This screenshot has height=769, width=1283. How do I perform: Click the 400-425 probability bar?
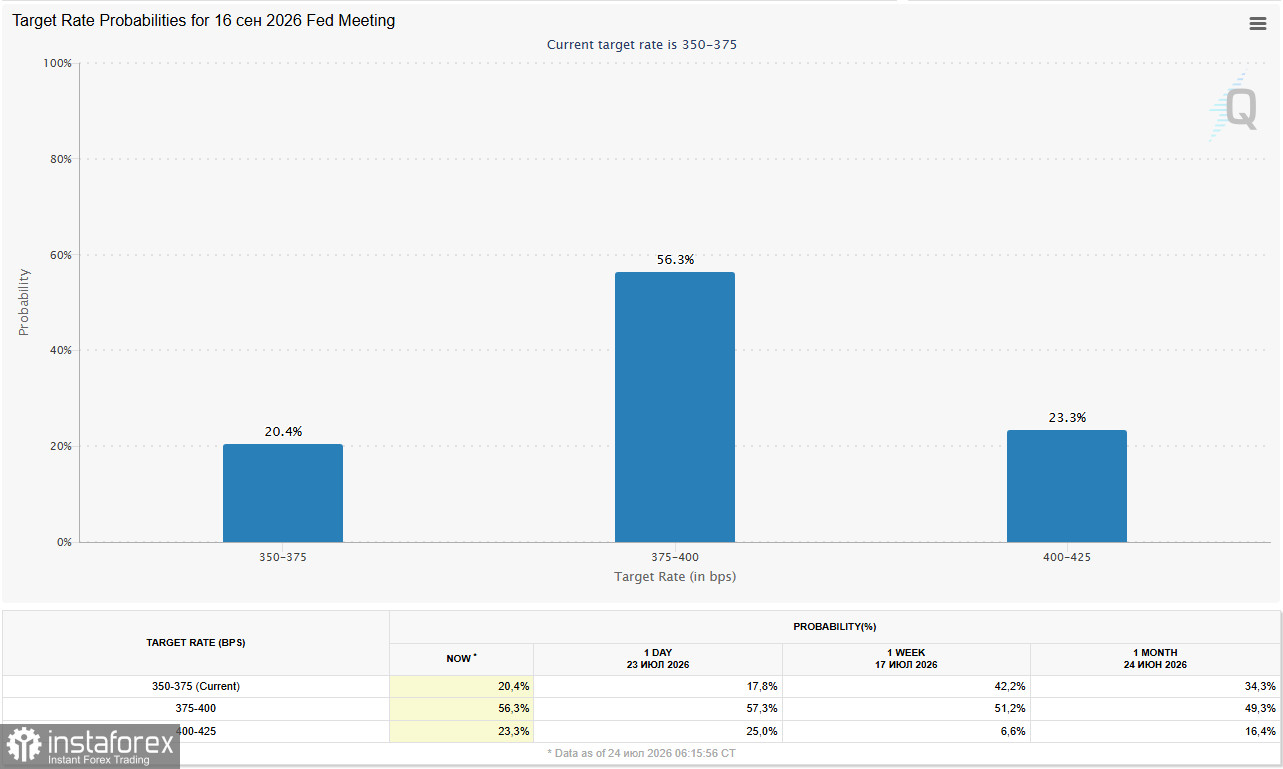tap(1067, 486)
